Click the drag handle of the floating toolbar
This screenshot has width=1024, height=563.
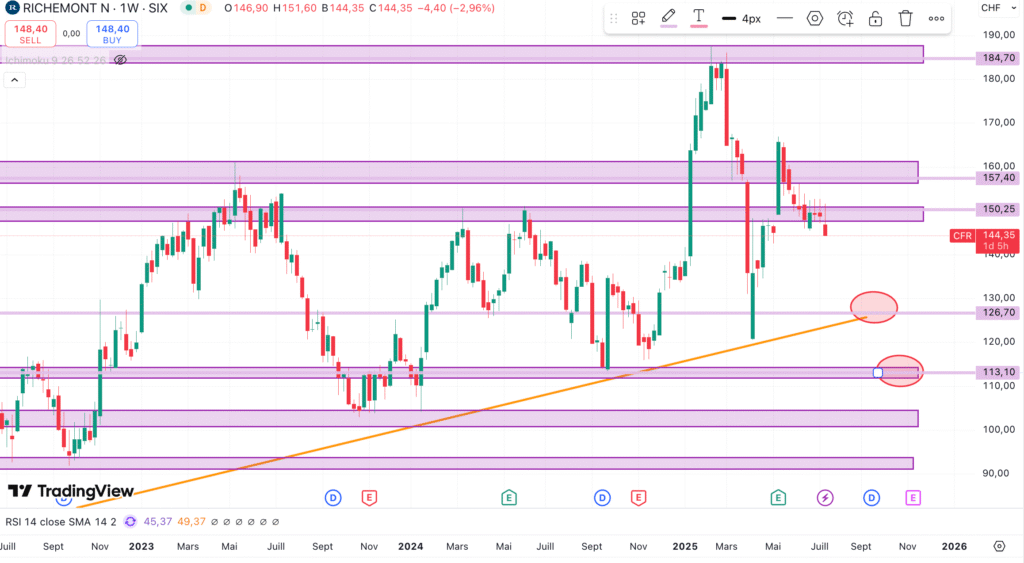click(613, 18)
